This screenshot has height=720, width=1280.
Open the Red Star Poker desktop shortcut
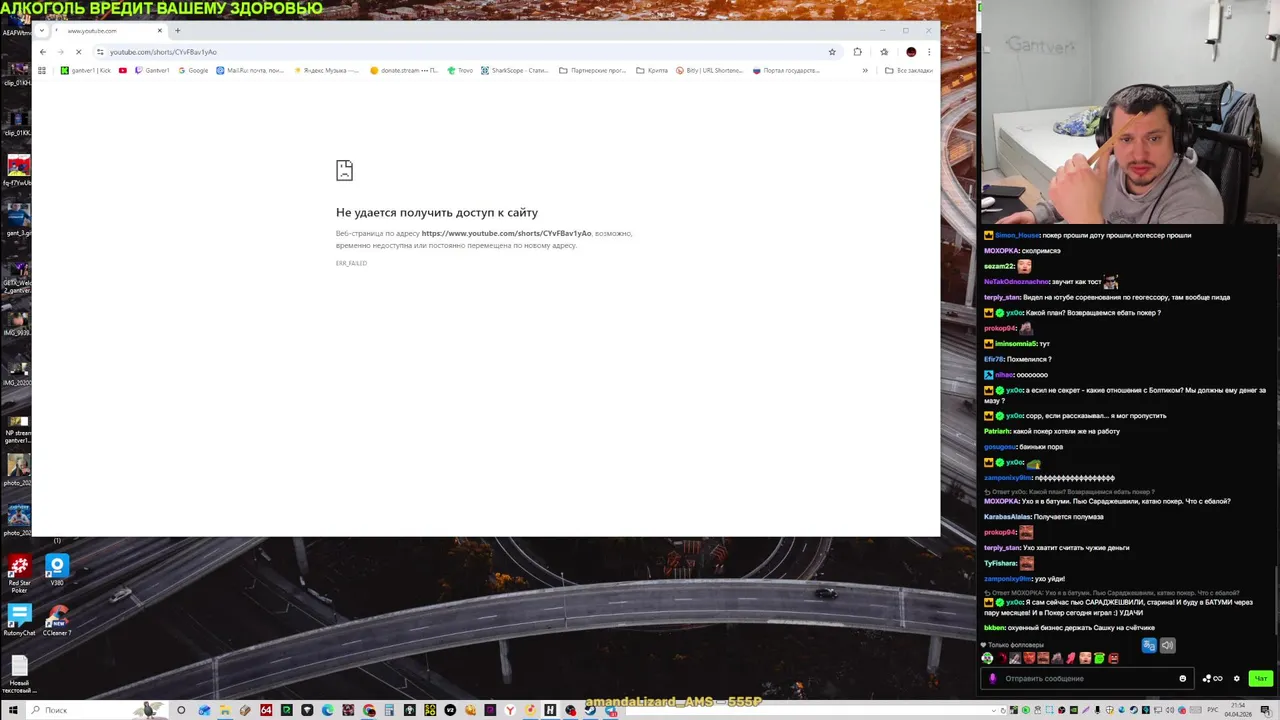click(x=19, y=575)
